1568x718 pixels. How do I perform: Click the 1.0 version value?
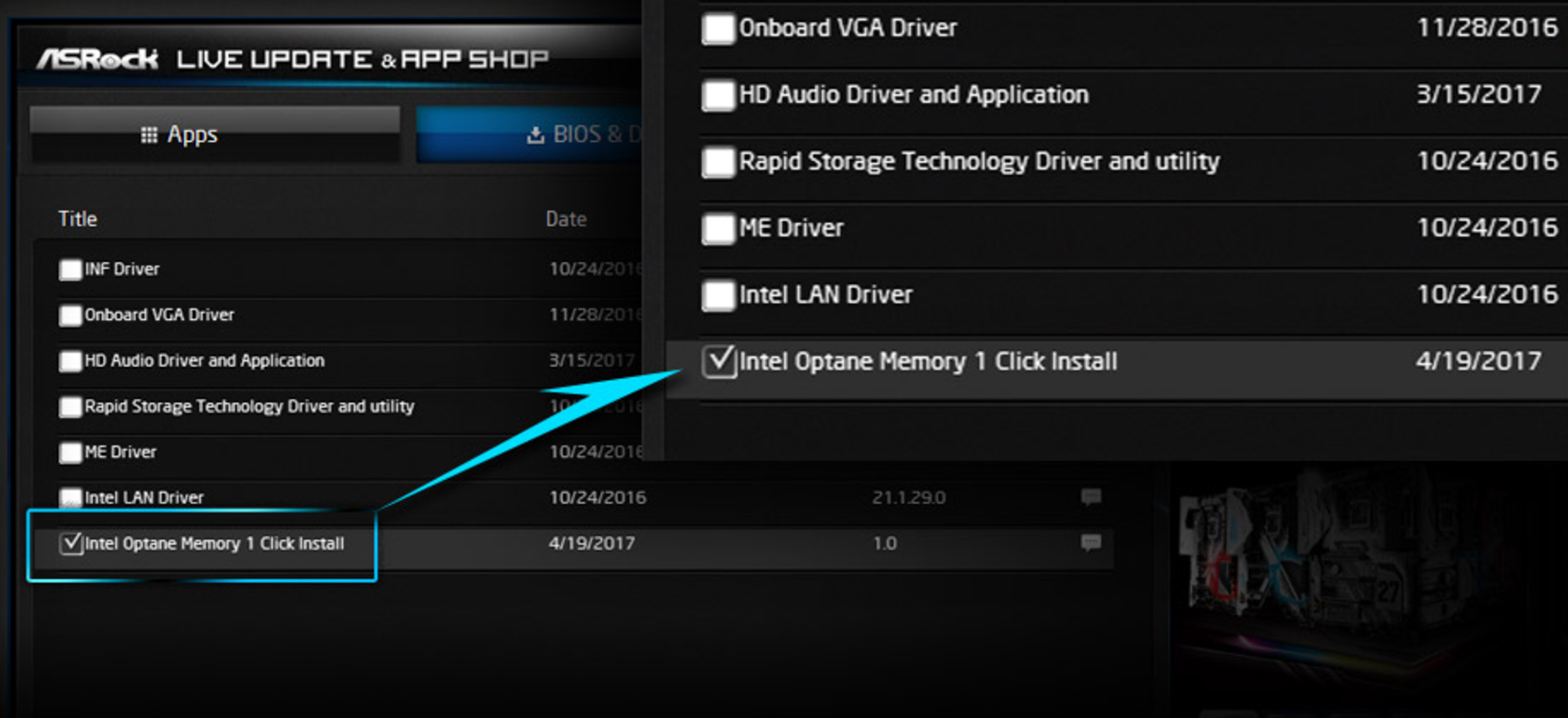click(884, 543)
